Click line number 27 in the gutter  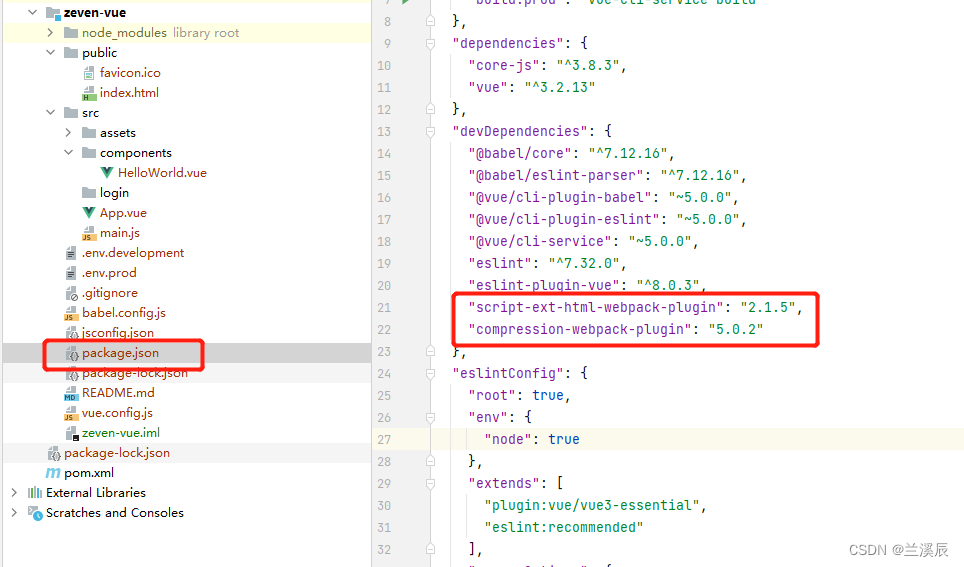pos(384,440)
